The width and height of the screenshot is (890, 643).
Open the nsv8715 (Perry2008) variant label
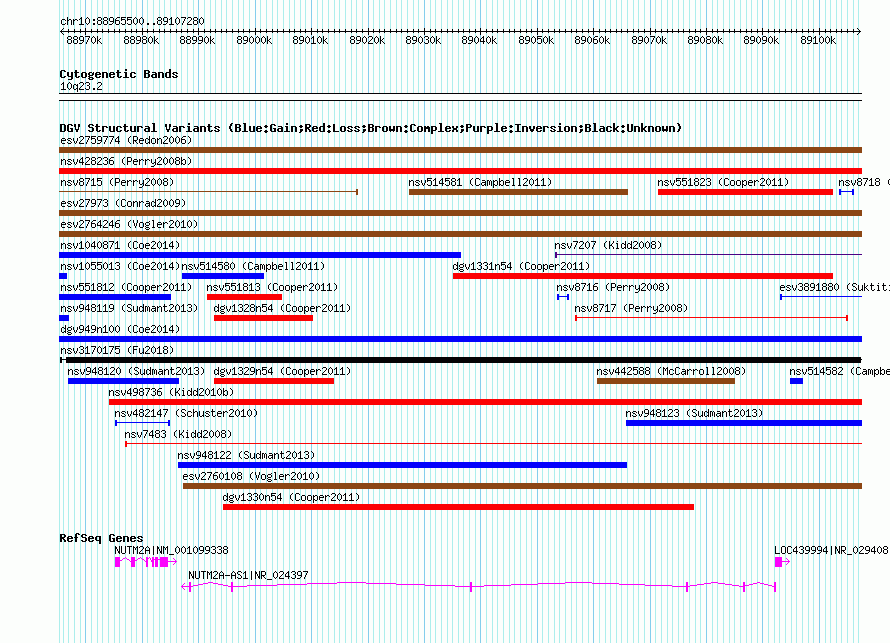click(117, 182)
